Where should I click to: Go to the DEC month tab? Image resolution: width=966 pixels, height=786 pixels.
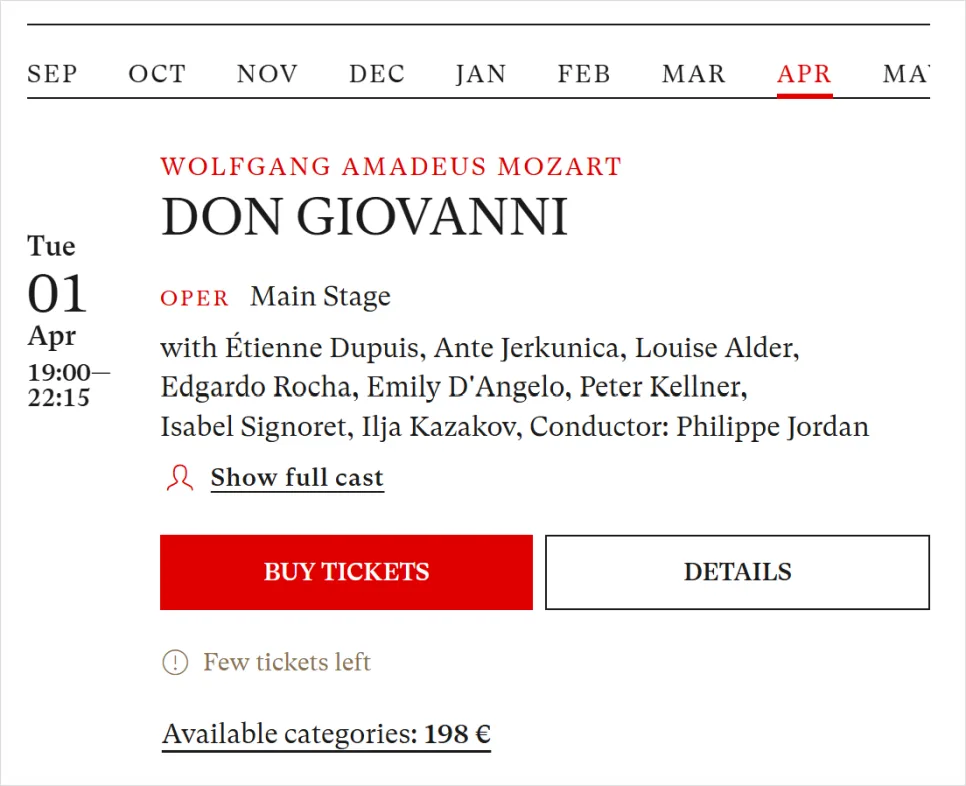click(377, 74)
